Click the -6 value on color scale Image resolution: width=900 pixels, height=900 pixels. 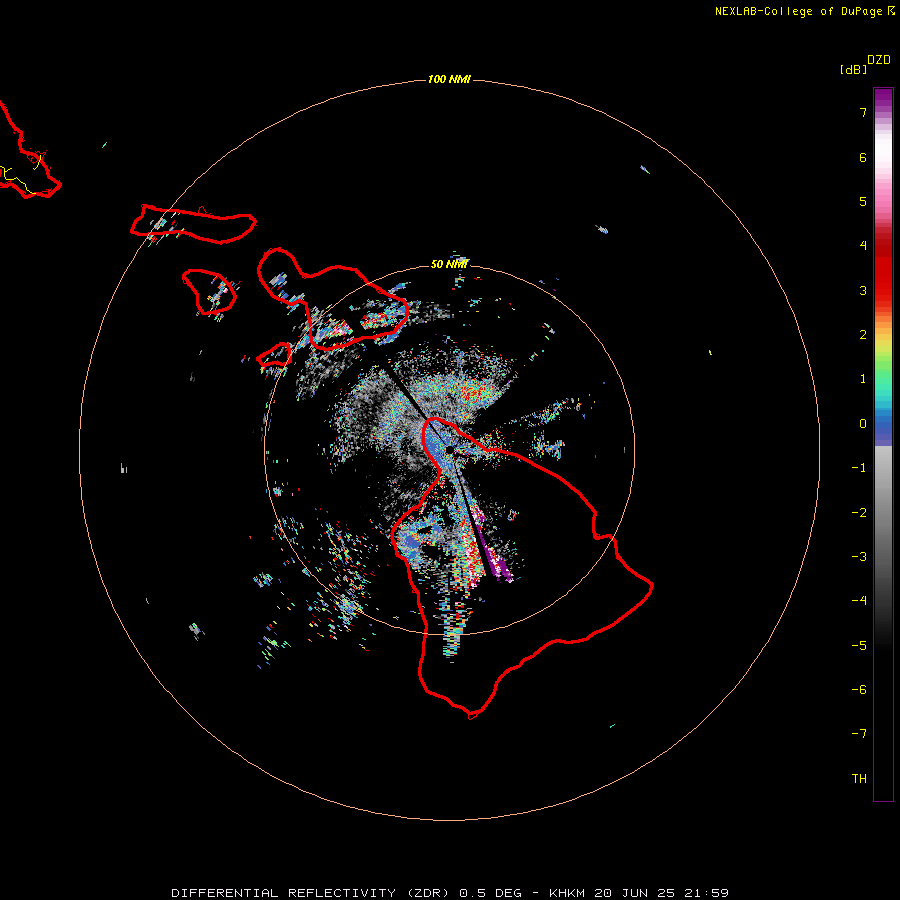[859, 690]
